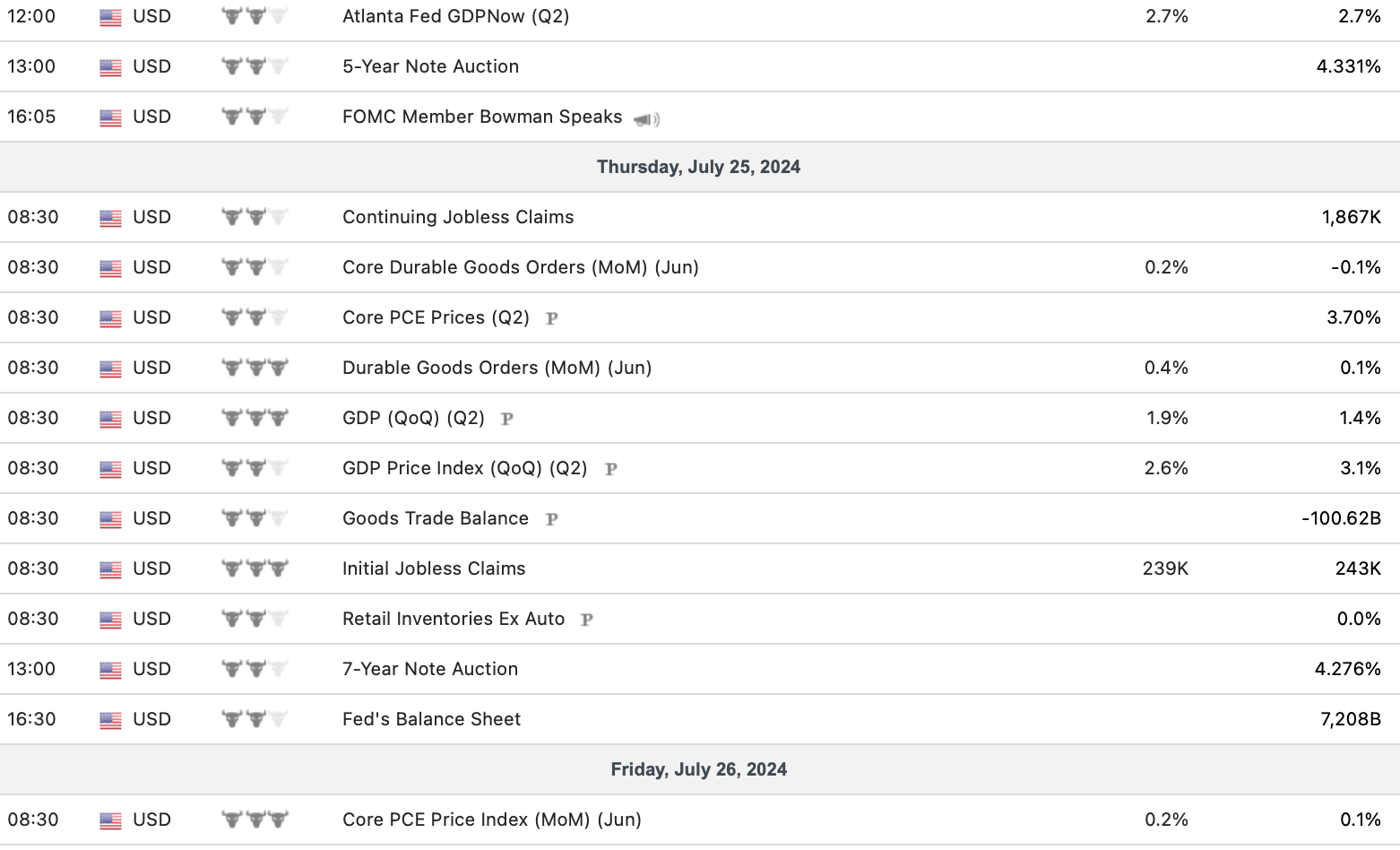Click the 1.9% forecast value for GDP
1400x850 pixels.
pyautogui.click(x=1166, y=418)
